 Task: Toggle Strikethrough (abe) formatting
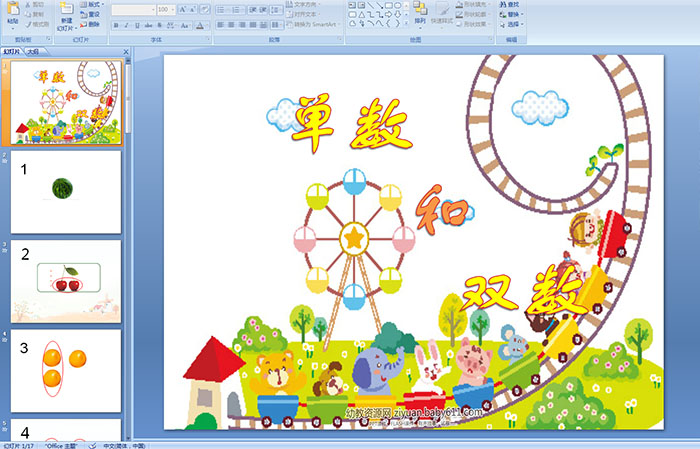(148, 25)
